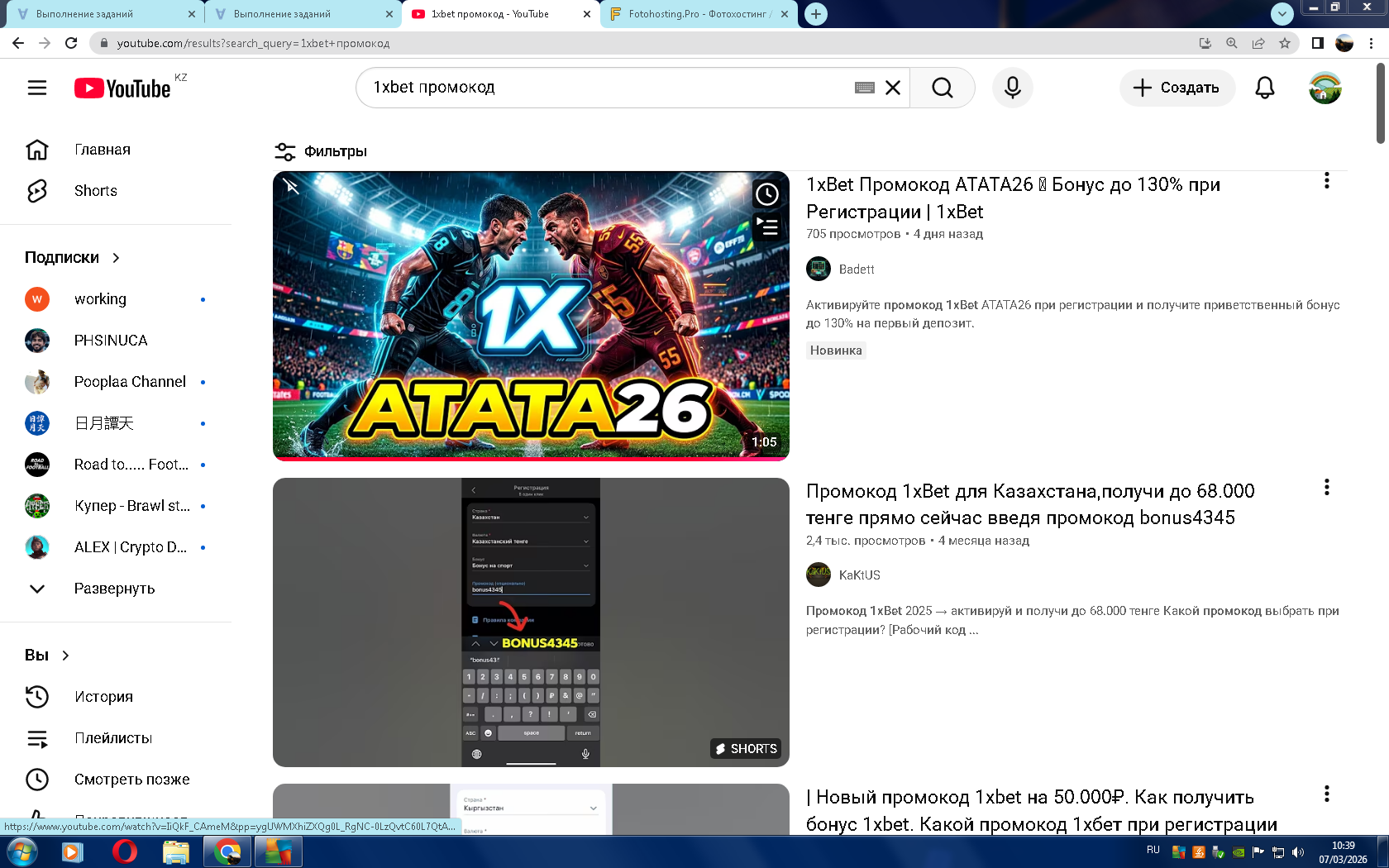Open title Промокод 1xBet для Казахстана
This screenshot has height=868, width=1389.
pyautogui.click(x=1030, y=504)
